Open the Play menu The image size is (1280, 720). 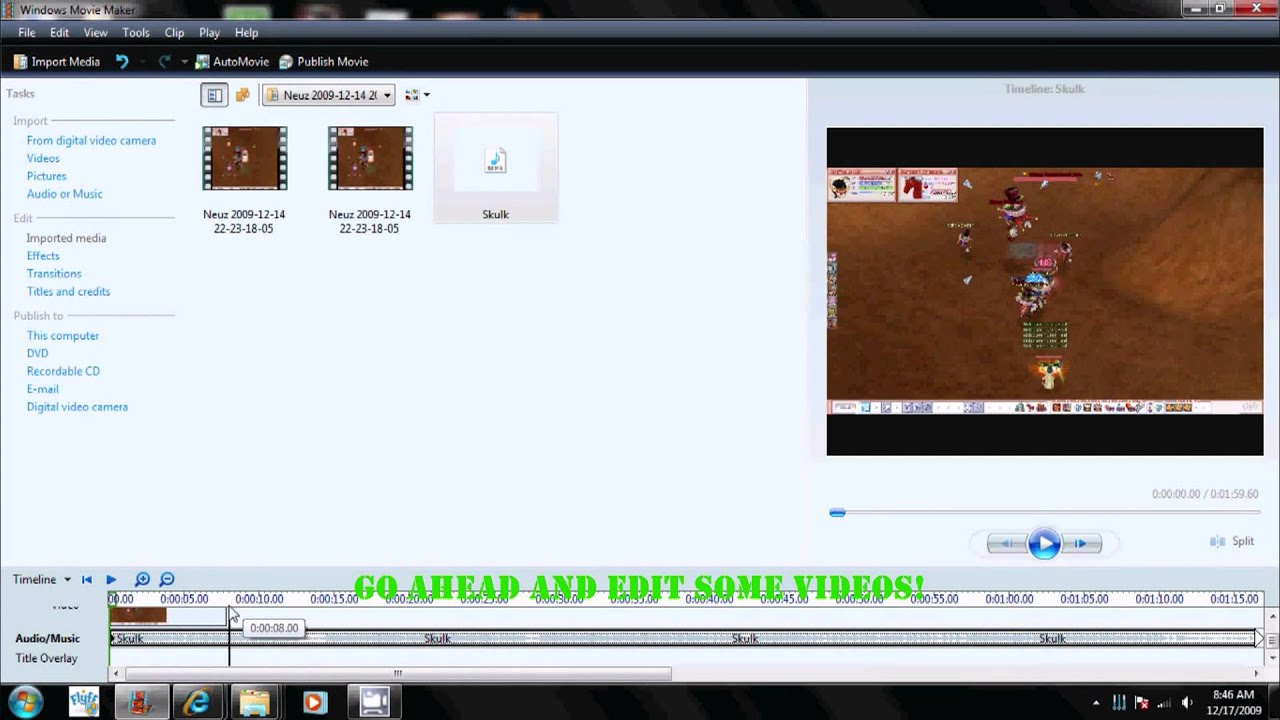pyautogui.click(x=209, y=33)
